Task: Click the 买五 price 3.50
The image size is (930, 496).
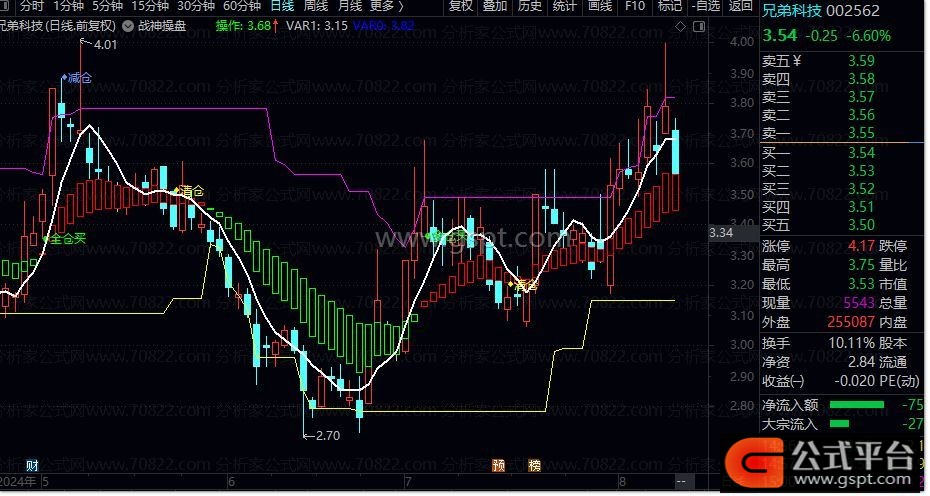Action: [x=861, y=225]
